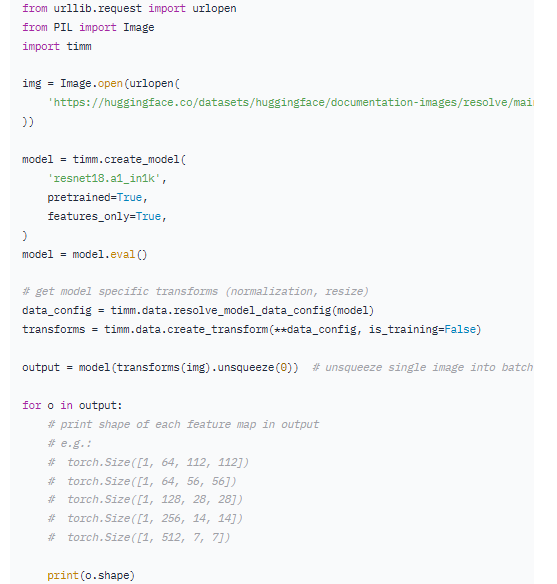Click the torch.Size([1, 64, 112, 112]) comment
This screenshot has width=557, height=584.
(148, 463)
